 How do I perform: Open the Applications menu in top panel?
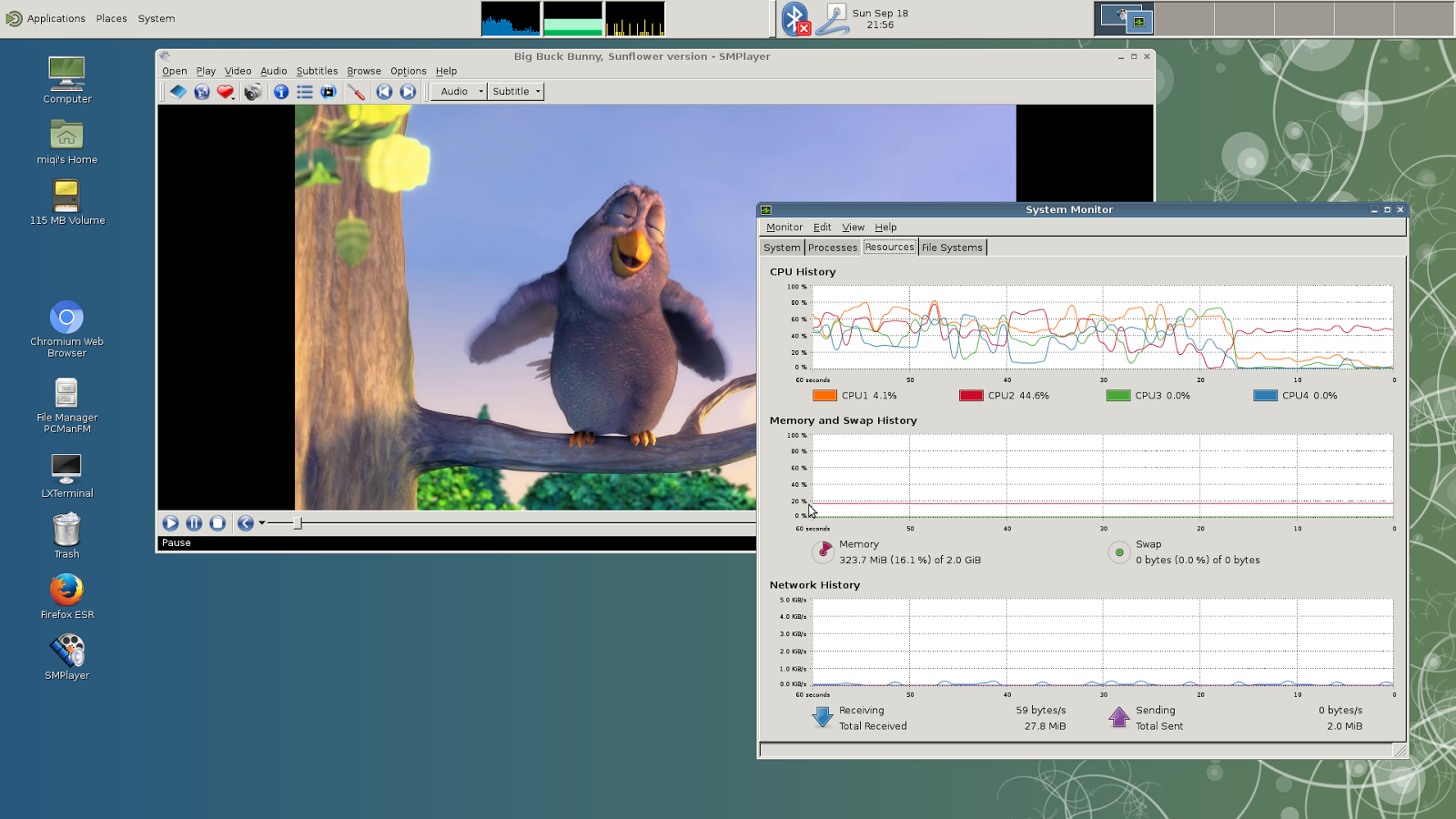point(45,18)
